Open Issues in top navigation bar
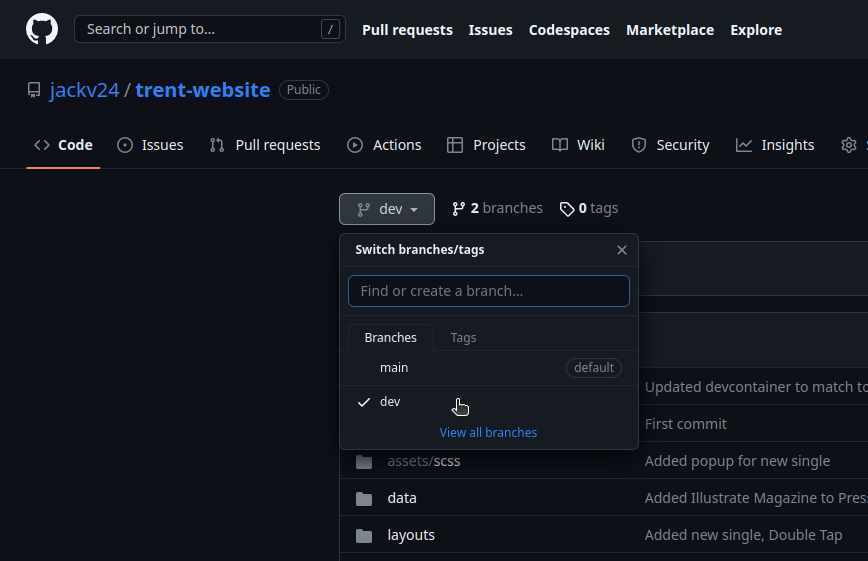The height and width of the screenshot is (561, 868). click(x=490, y=30)
